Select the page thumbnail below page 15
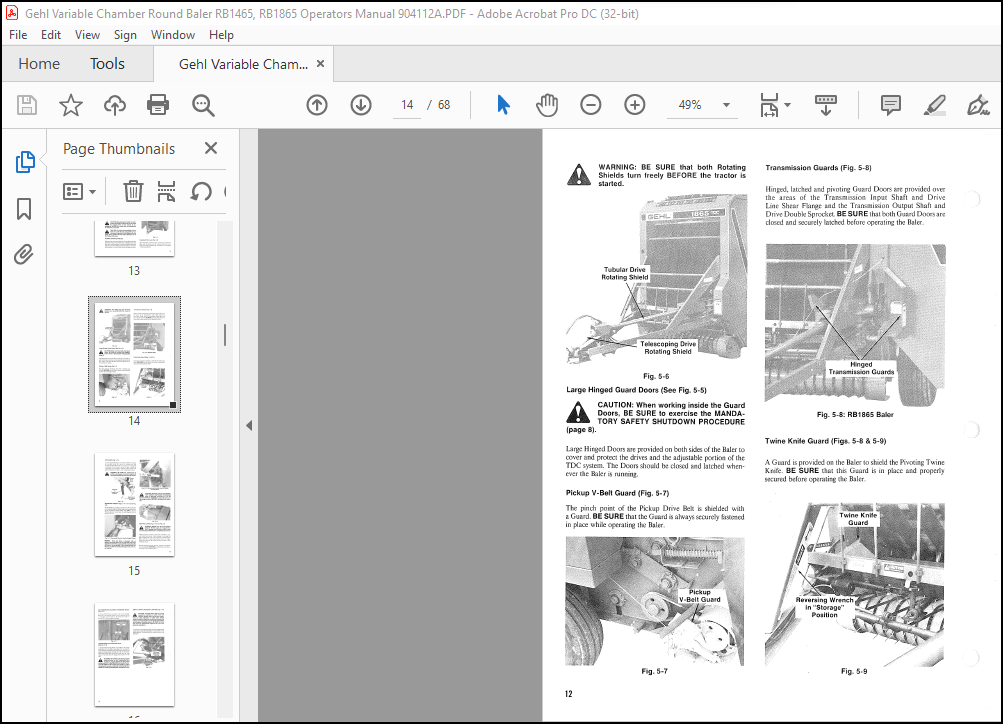1003x724 pixels. [134, 654]
